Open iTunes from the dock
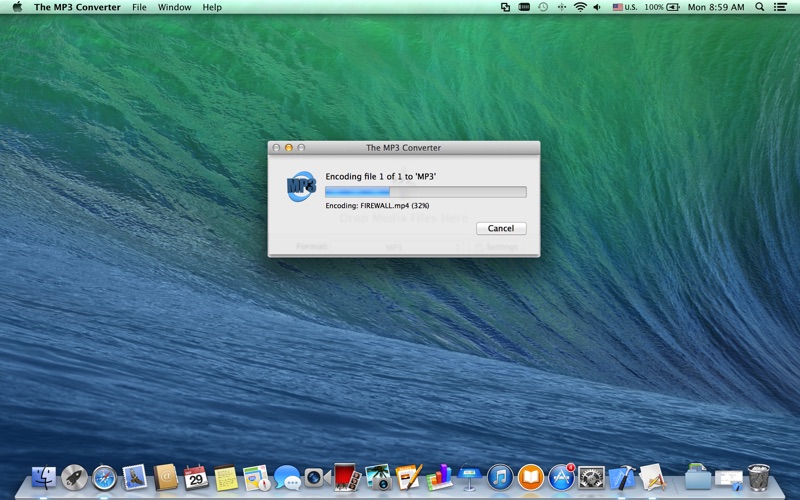 click(500, 478)
